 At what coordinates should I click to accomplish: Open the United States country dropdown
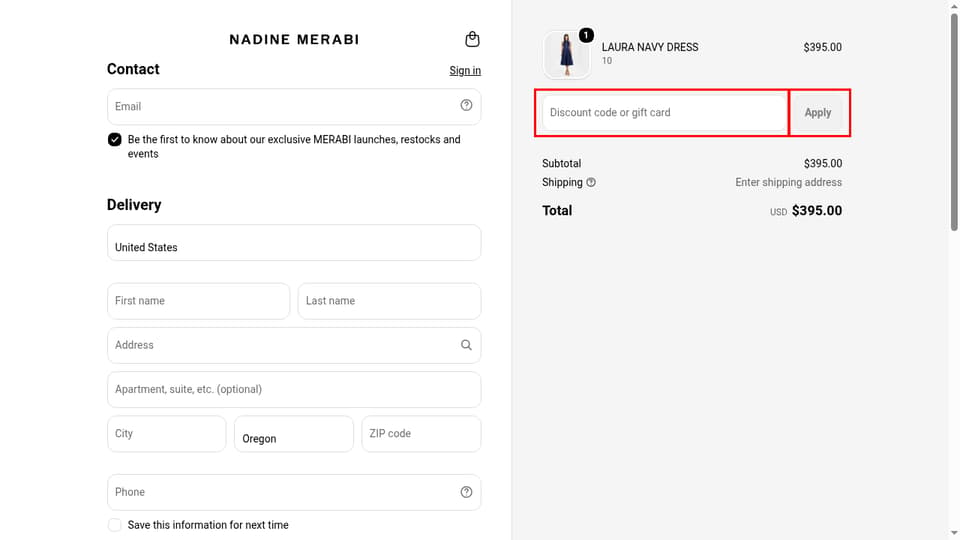tap(294, 242)
